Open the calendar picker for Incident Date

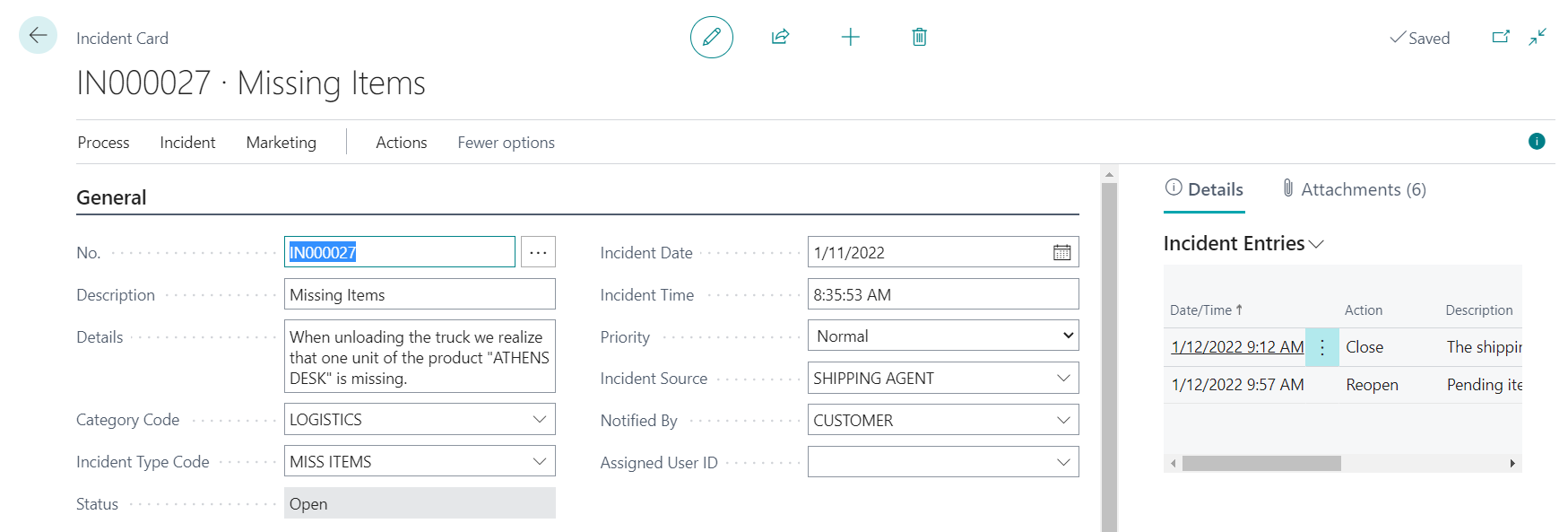tap(1061, 253)
